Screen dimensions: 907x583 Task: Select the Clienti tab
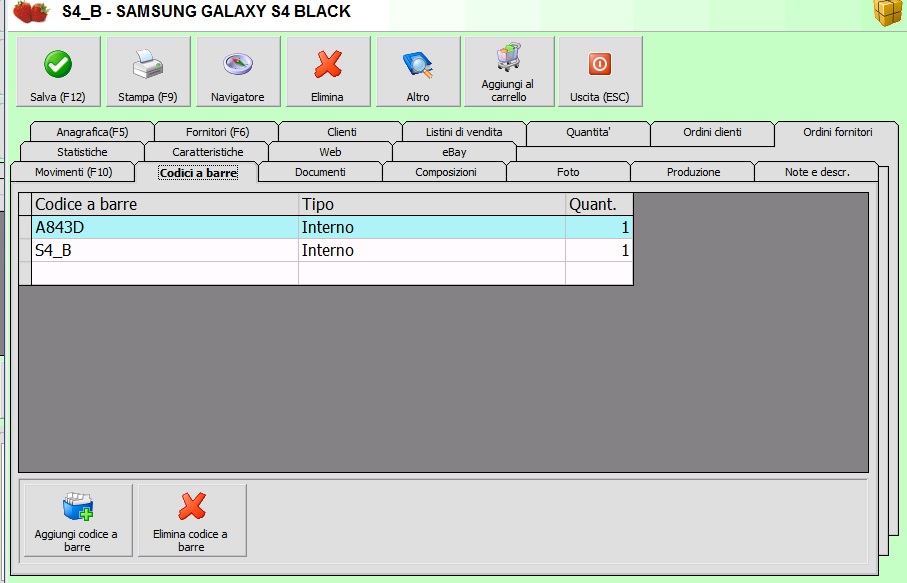click(341, 132)
